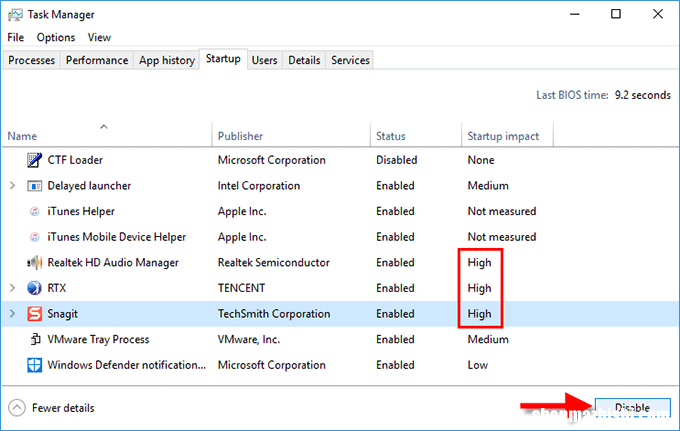Click the TENCENT publisher cell
Screen dimensions: 680x431
tap(241, 288)
